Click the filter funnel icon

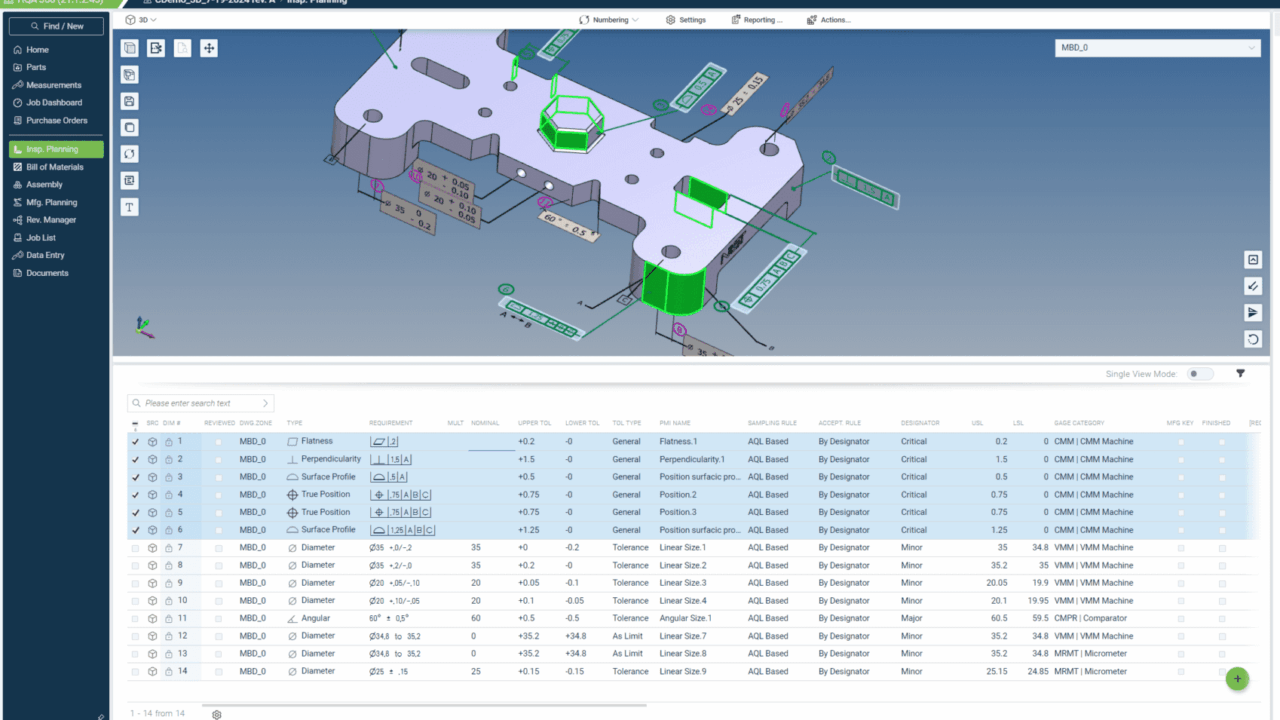pos(1241,373)
